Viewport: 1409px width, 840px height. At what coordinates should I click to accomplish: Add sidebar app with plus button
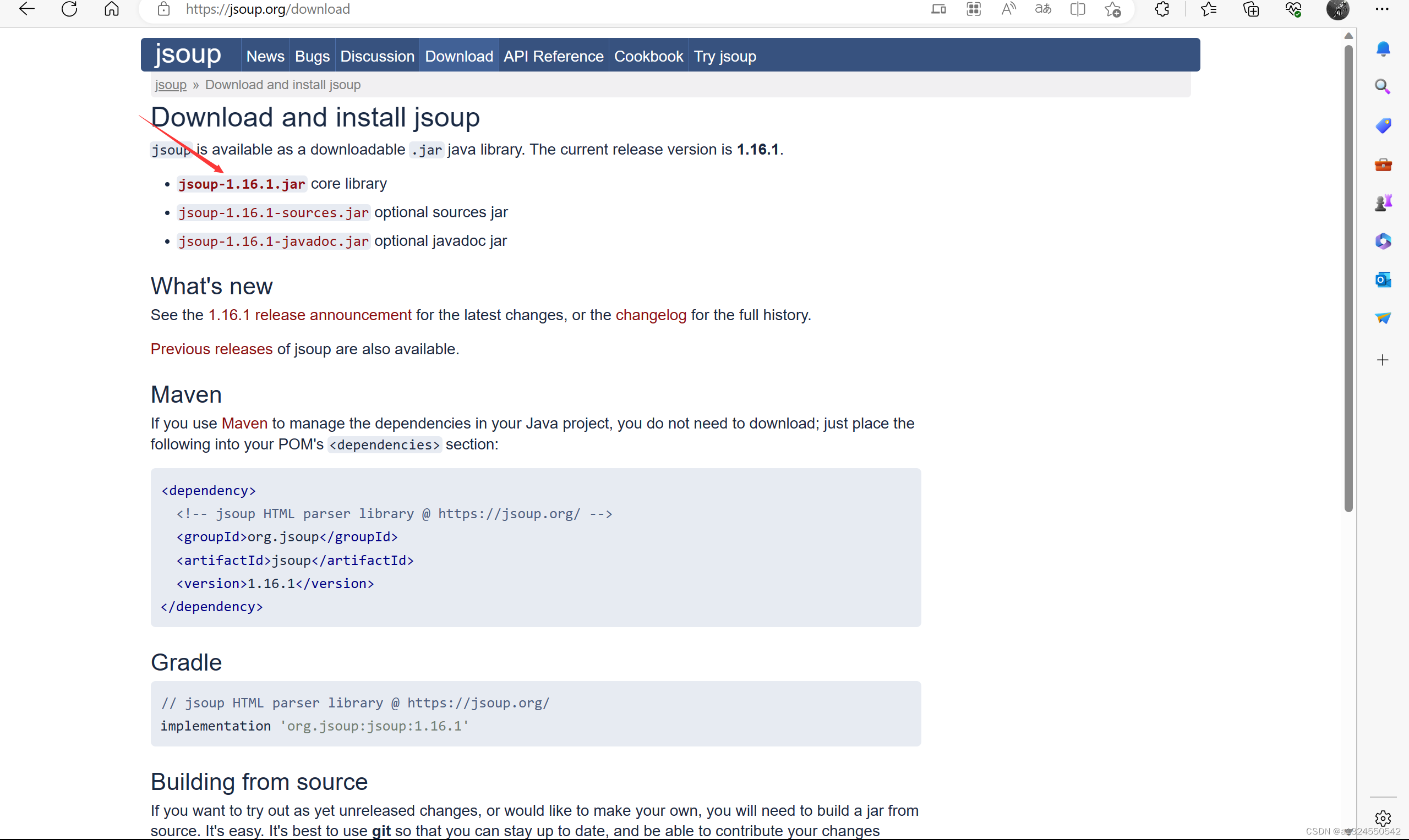[1383, 360]
